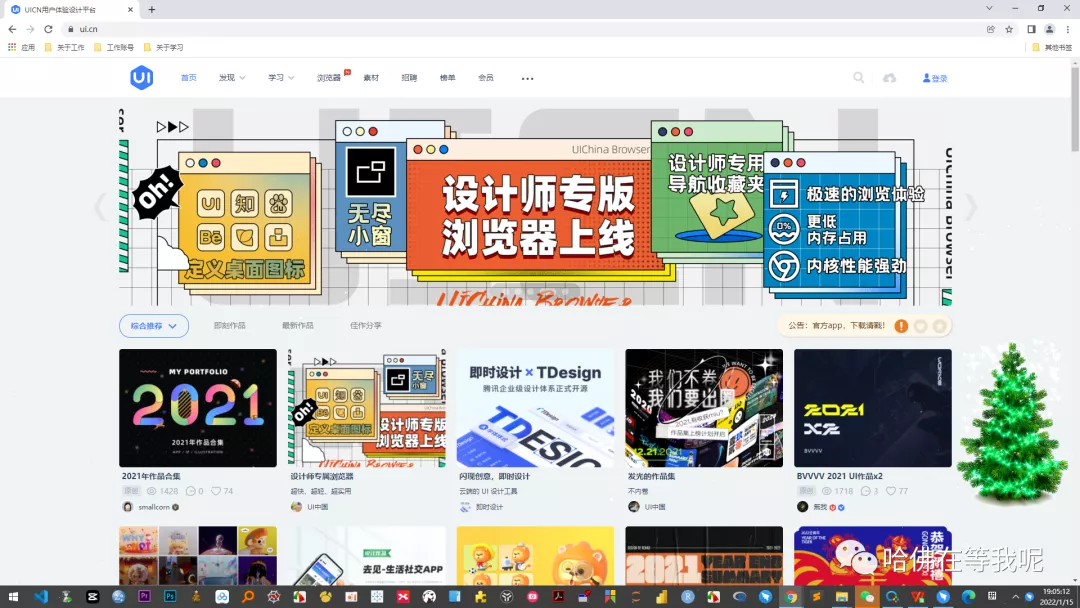Click the BVVVV 2021 UI作品x2 title link
This screenshot has width=1080, height=608.
(x=840, y=476)
